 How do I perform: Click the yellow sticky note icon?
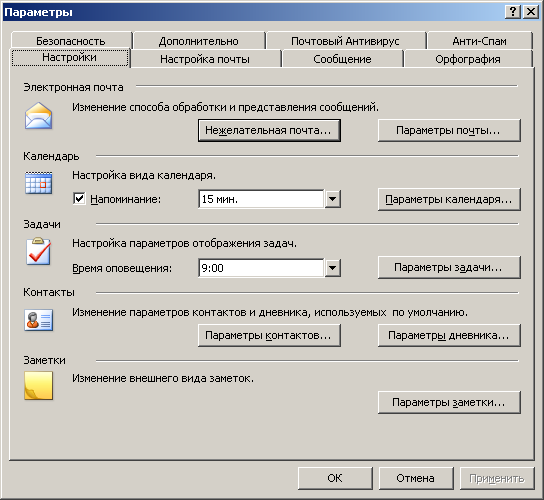click(x=39, y=385)
